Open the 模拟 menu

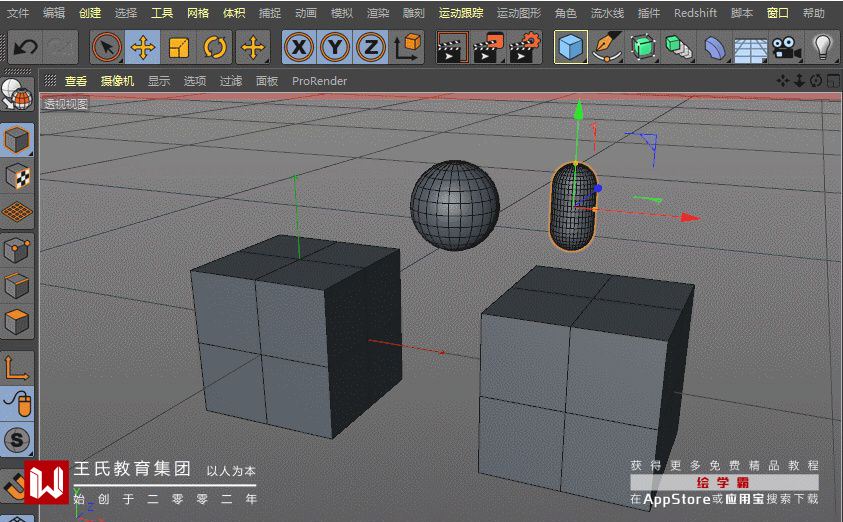click(342, 13)
